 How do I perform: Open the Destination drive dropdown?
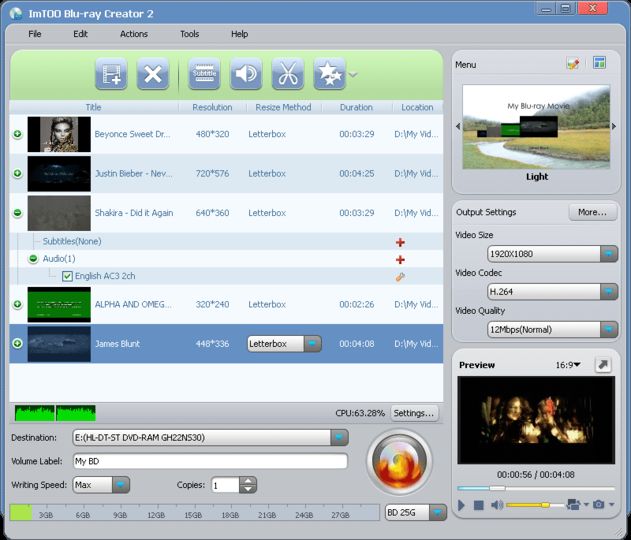pyautogui.click(x=339, y=437)
